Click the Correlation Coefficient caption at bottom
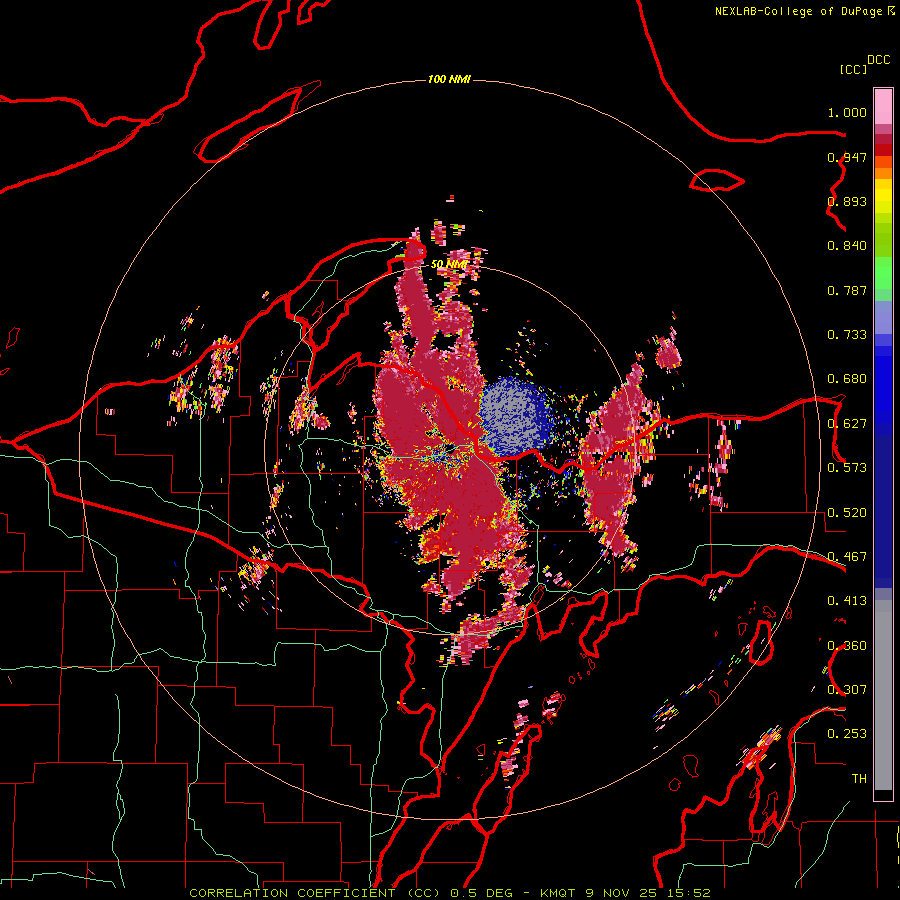 [x=450, y=893]
